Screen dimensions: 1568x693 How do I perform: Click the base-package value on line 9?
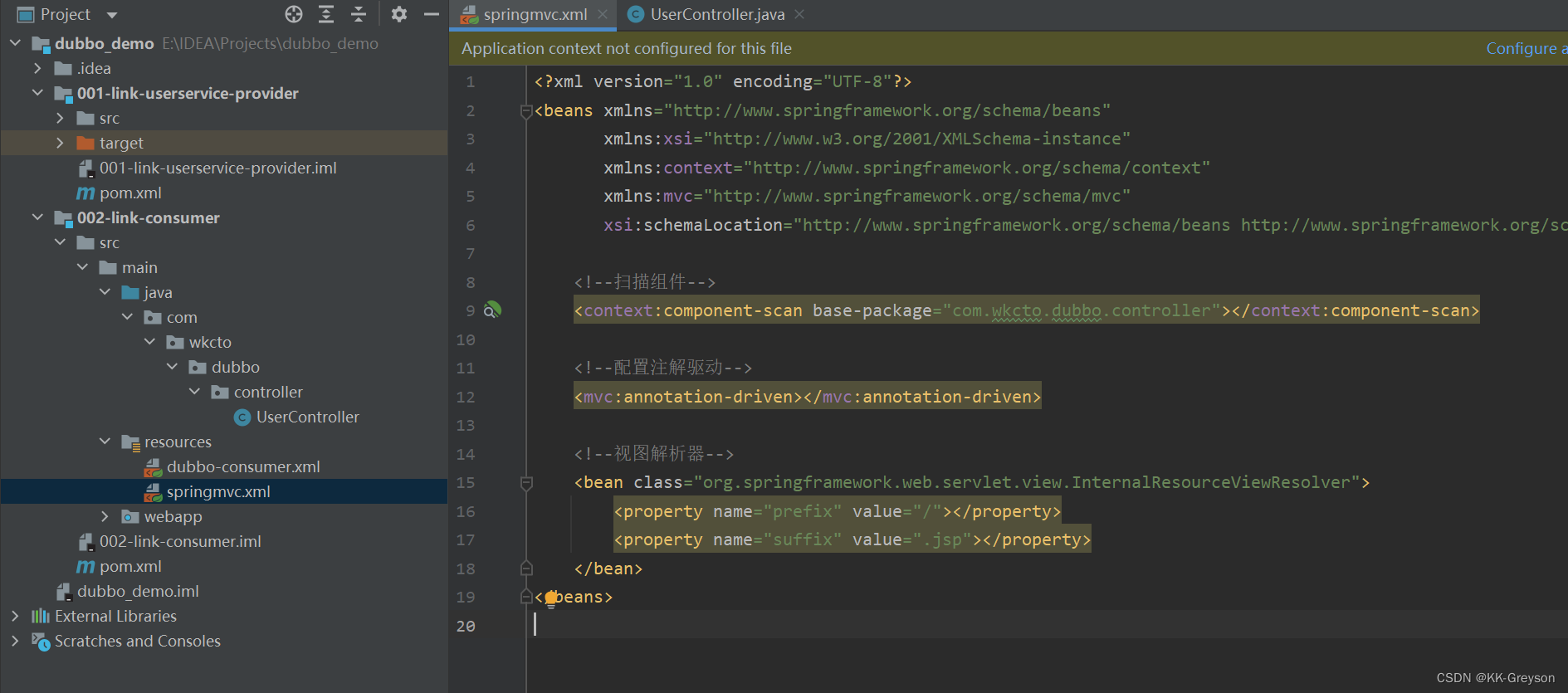[1082, 310]
